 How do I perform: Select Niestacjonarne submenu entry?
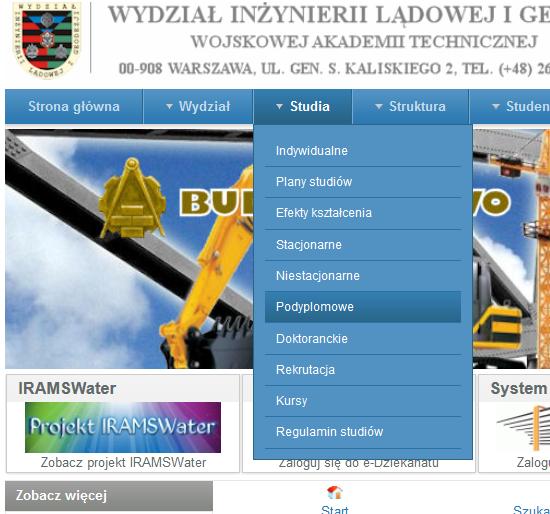pos(363,275)
